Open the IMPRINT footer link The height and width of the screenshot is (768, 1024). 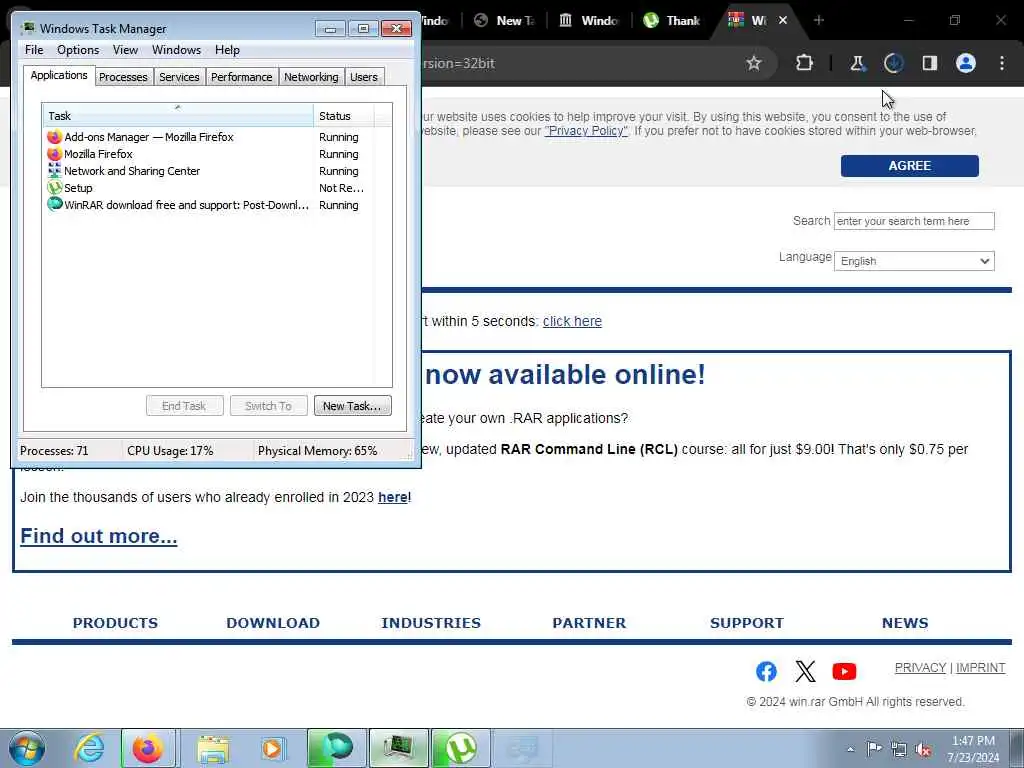click(x=980, y=667)
